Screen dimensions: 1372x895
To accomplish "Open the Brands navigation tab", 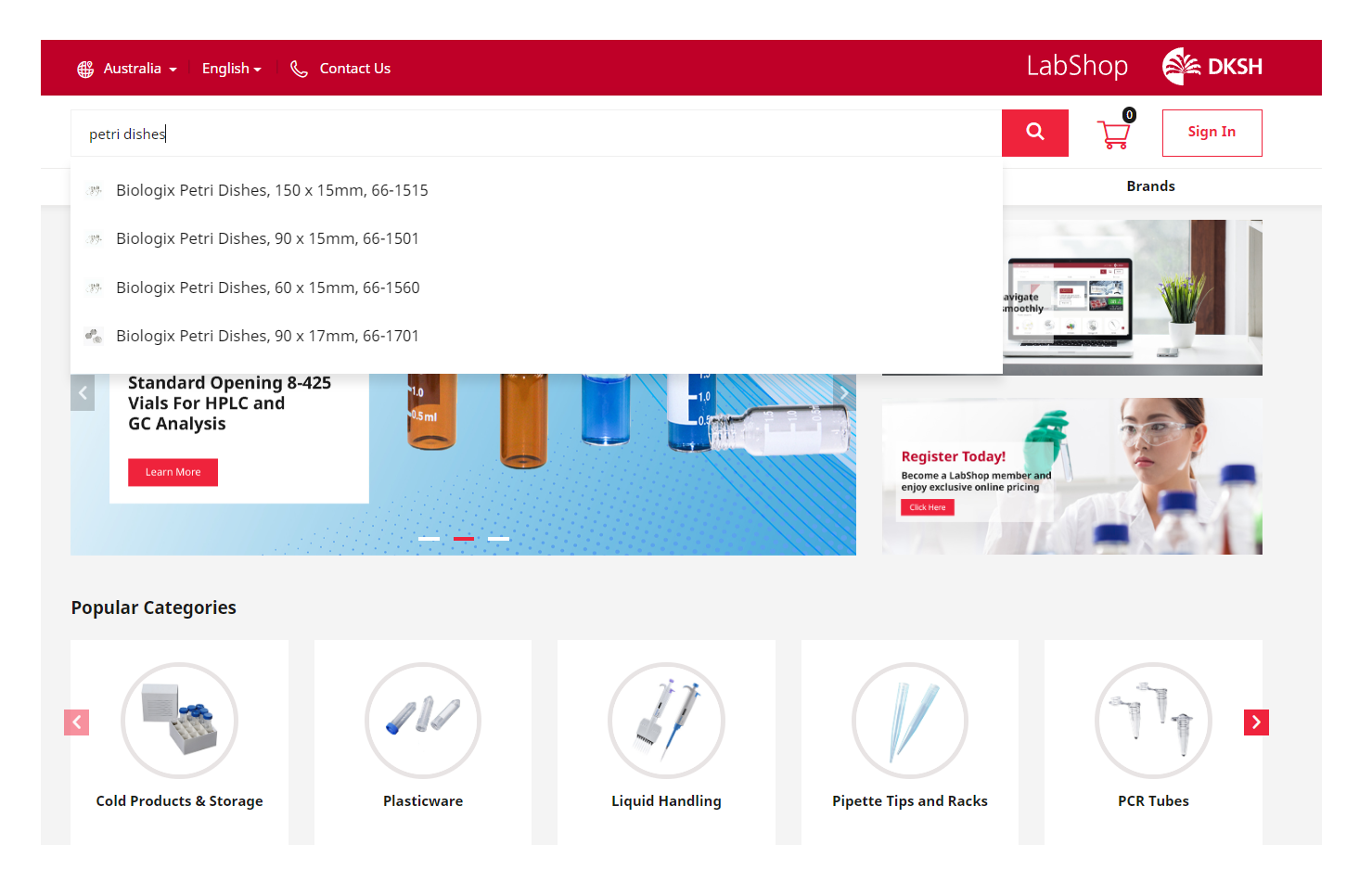I will (x=1150, y=186).
